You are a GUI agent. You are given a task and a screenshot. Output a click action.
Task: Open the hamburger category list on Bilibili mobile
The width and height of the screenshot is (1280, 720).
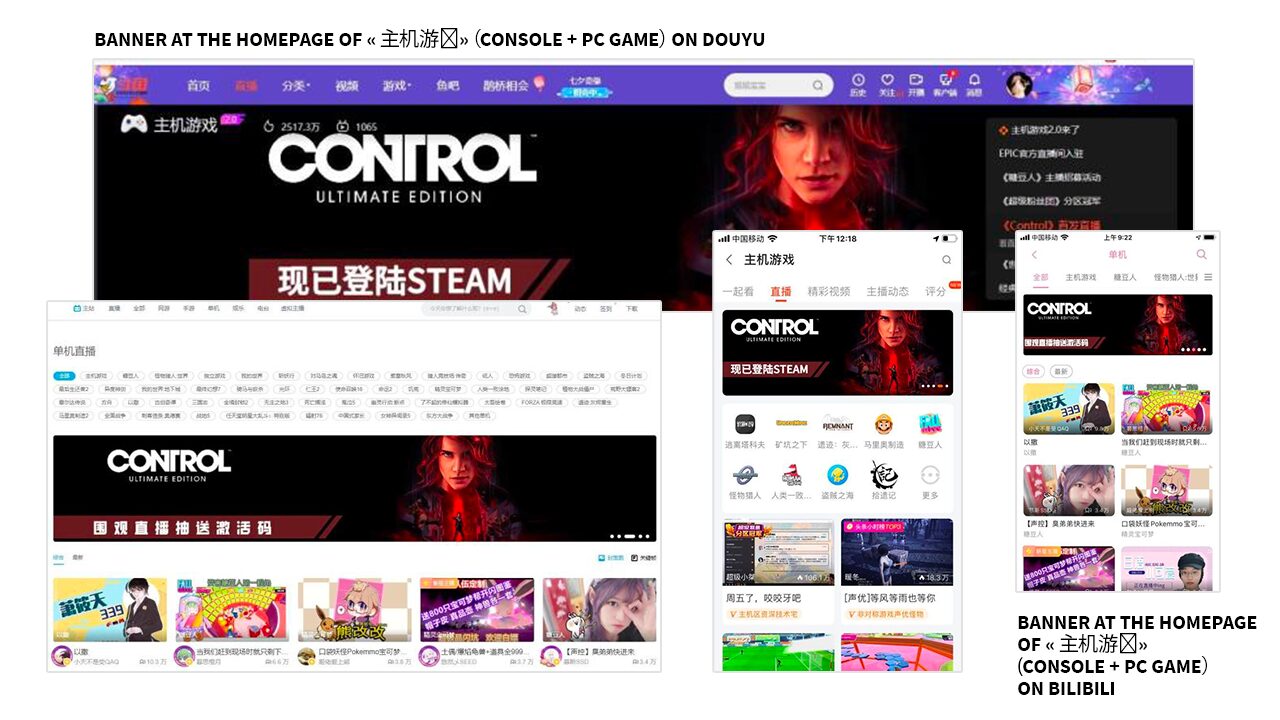point(1208,277)
